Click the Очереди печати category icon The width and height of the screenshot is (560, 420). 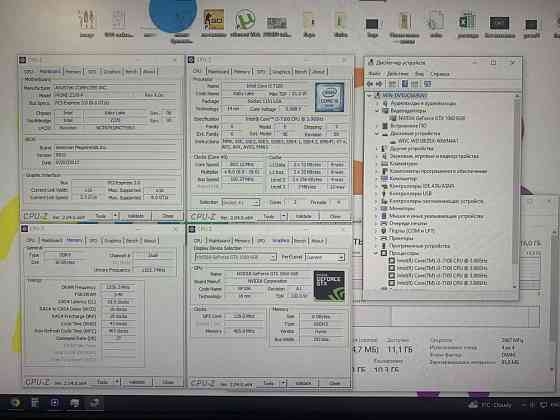(384, 223)
